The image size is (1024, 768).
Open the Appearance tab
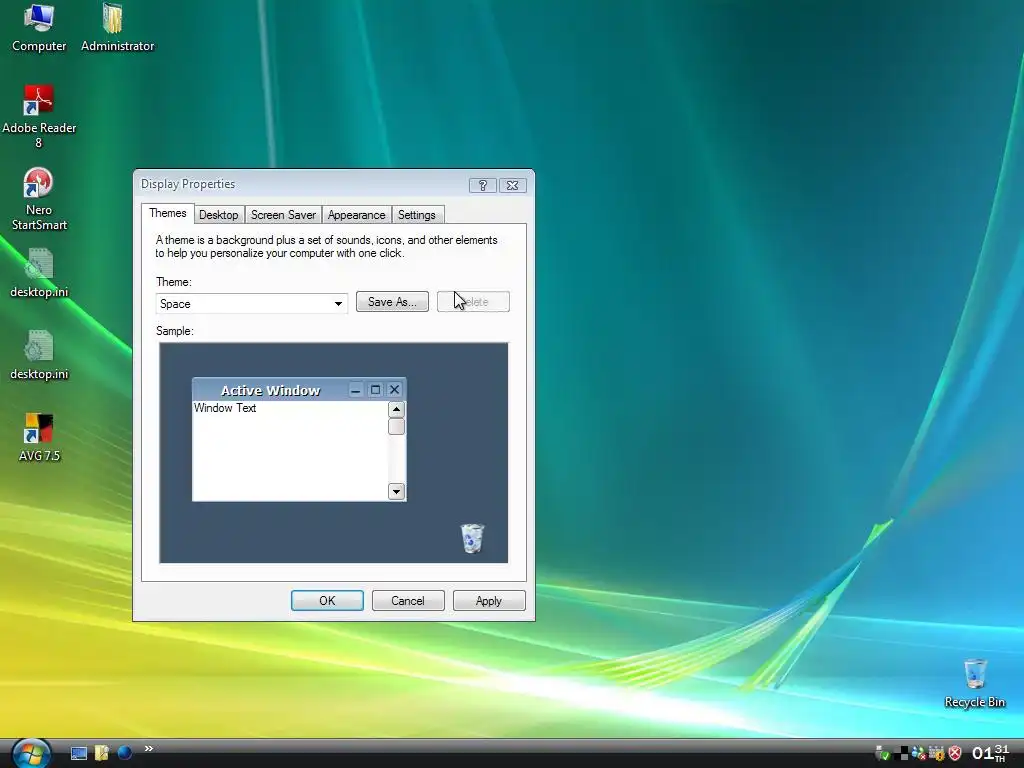357,215
